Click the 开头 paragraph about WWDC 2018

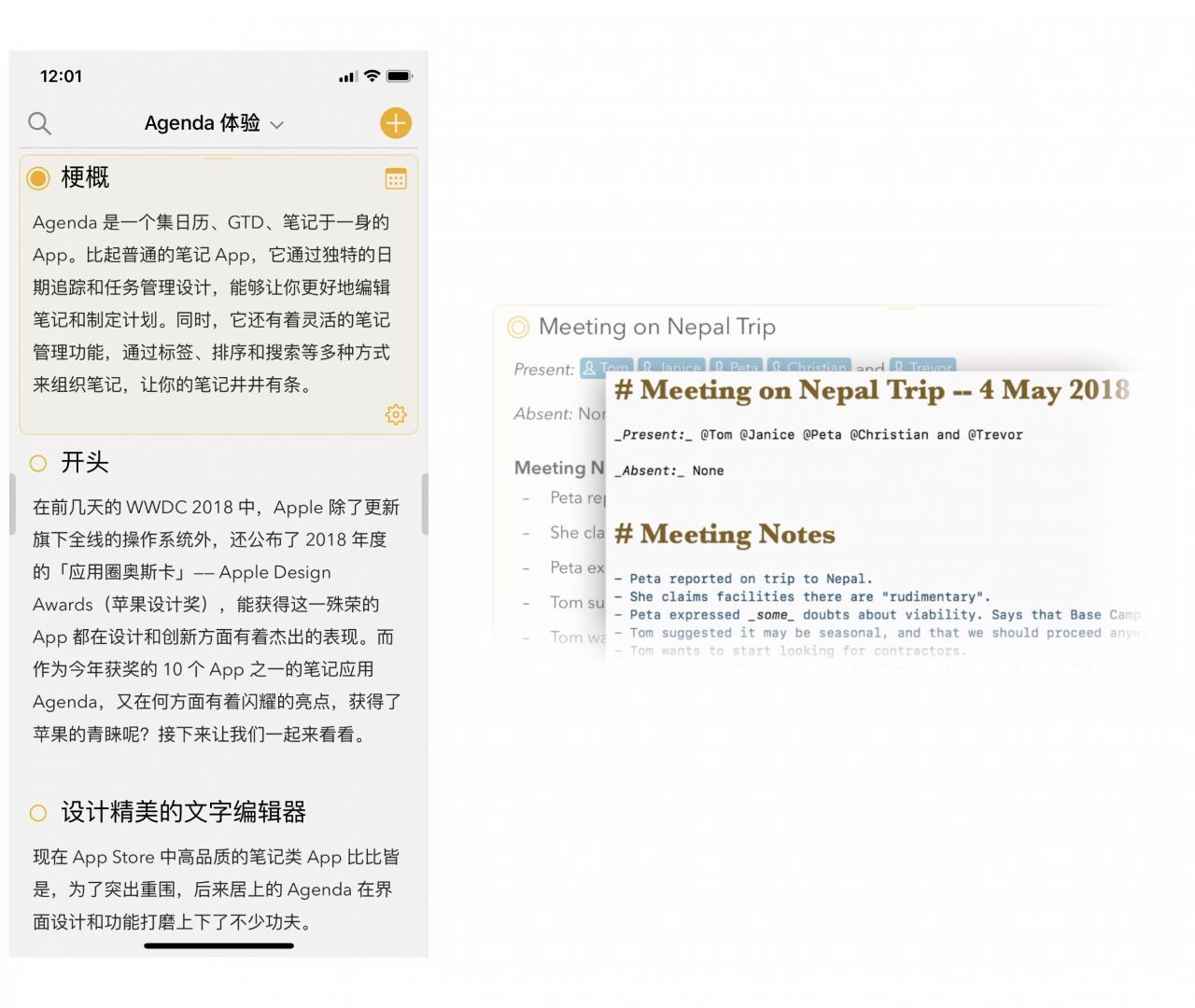pyautogui.click(x=217, y=621)
